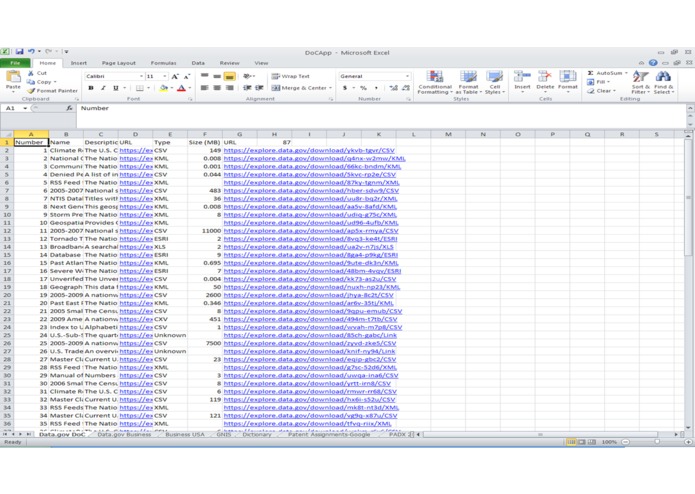This screenshot has height=494, width=695.
Task: Open the File tab
Action: (x=15, y=63)
